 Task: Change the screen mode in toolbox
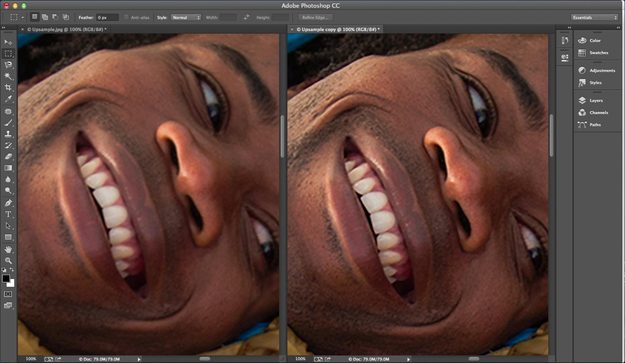click(x=8, y=306)
